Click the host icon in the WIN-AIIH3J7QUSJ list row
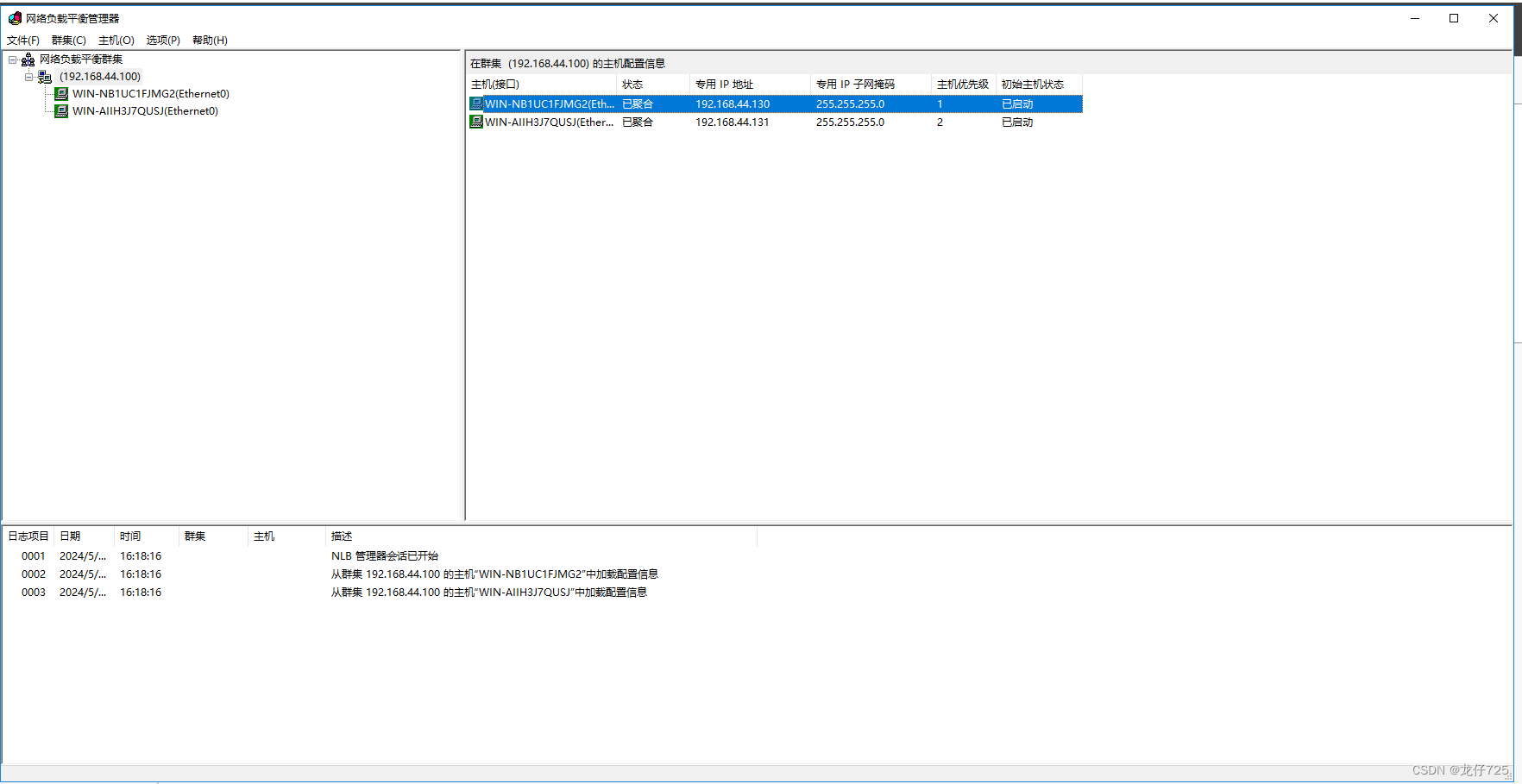 pyautogui.click(x=476, y=122)
